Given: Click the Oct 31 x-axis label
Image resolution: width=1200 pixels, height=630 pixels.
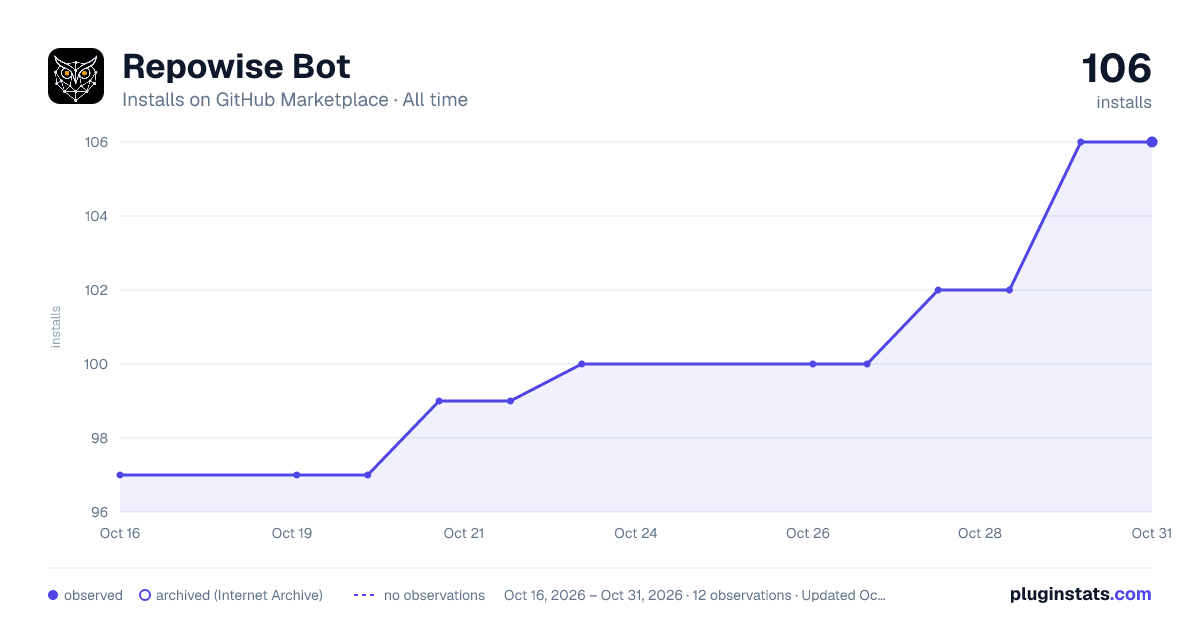Looking at the screenshot, I should (x=1151, y=533).
